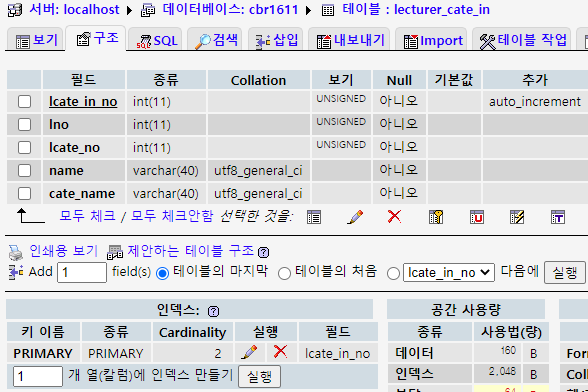Click the lcate_no field name
This screenshot has width=588, height=392.
[x=74, y=148]
